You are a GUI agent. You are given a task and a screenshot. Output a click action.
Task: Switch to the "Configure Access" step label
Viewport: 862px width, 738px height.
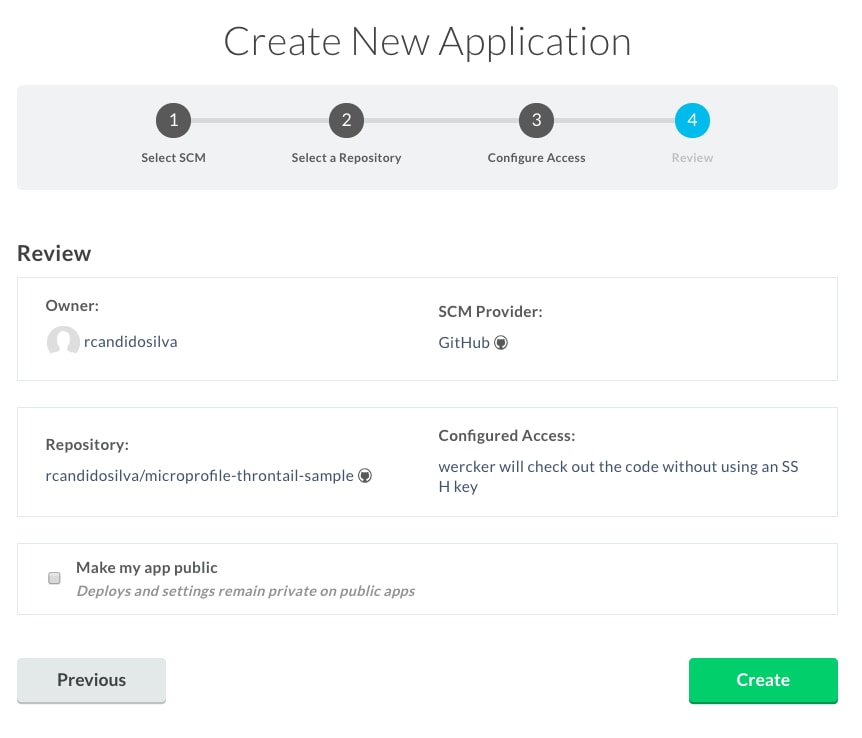pyautogui.click(x=536, y=158)
